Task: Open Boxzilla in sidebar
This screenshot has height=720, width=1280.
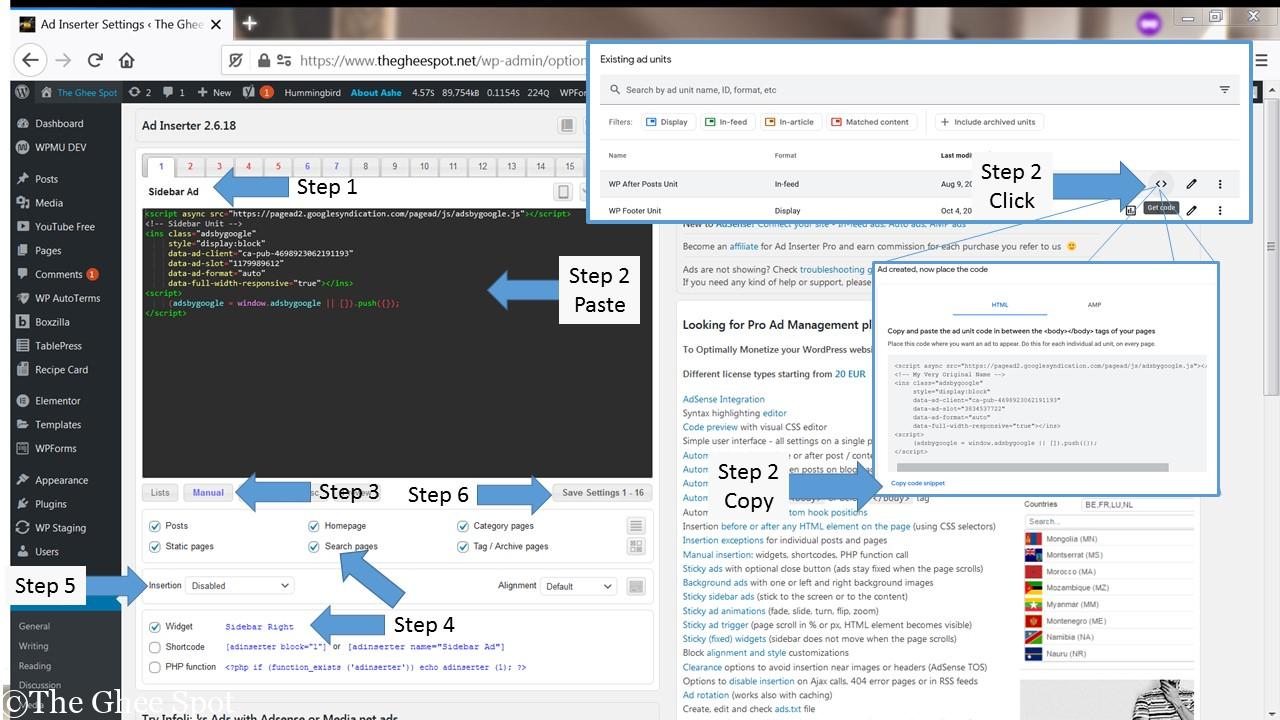Action: coord(52,322)
